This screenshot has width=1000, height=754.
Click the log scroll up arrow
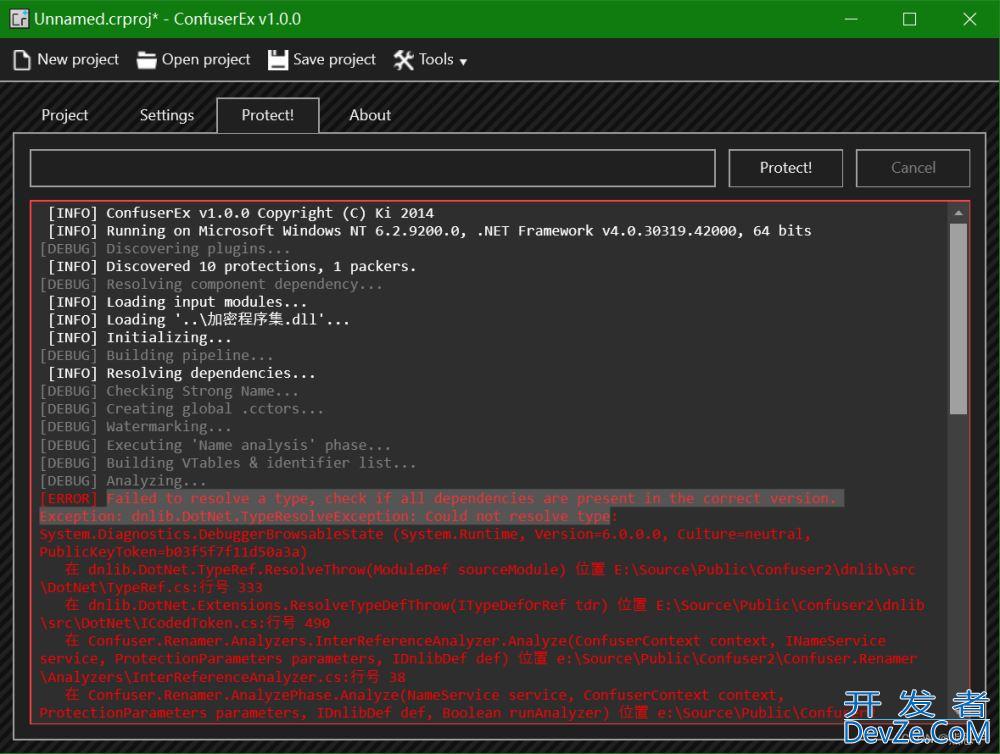point(958,213)
